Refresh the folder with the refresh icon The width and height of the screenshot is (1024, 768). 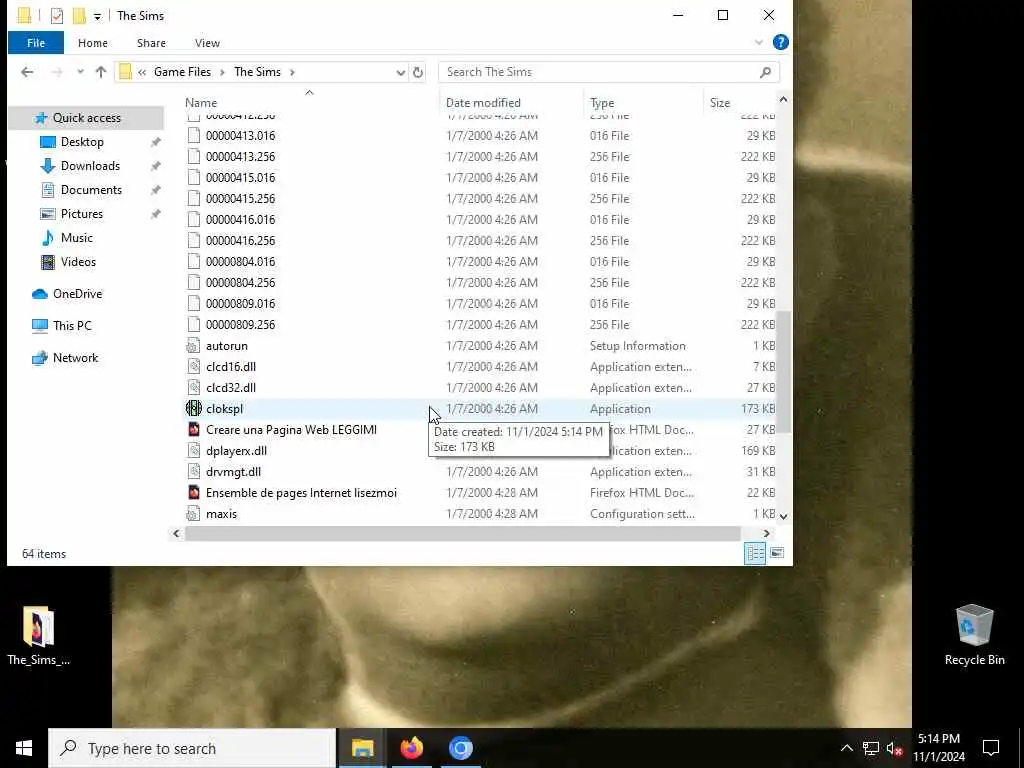click(418, 72)
